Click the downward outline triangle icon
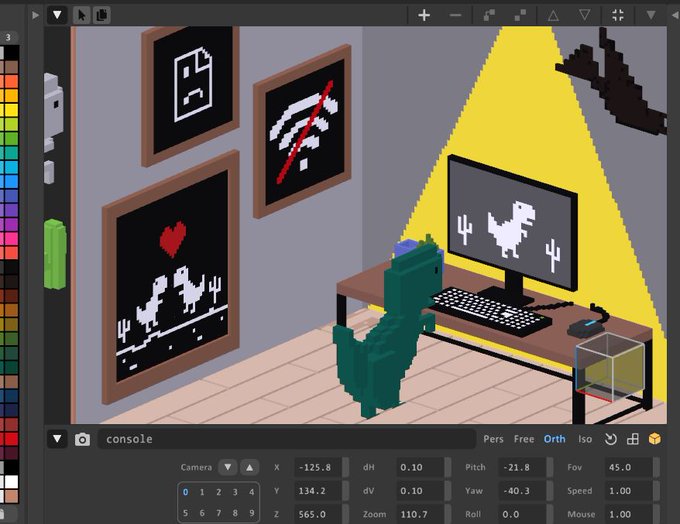Image resolution: width=680 pixels, height=524 pixels. pos(585,15)
